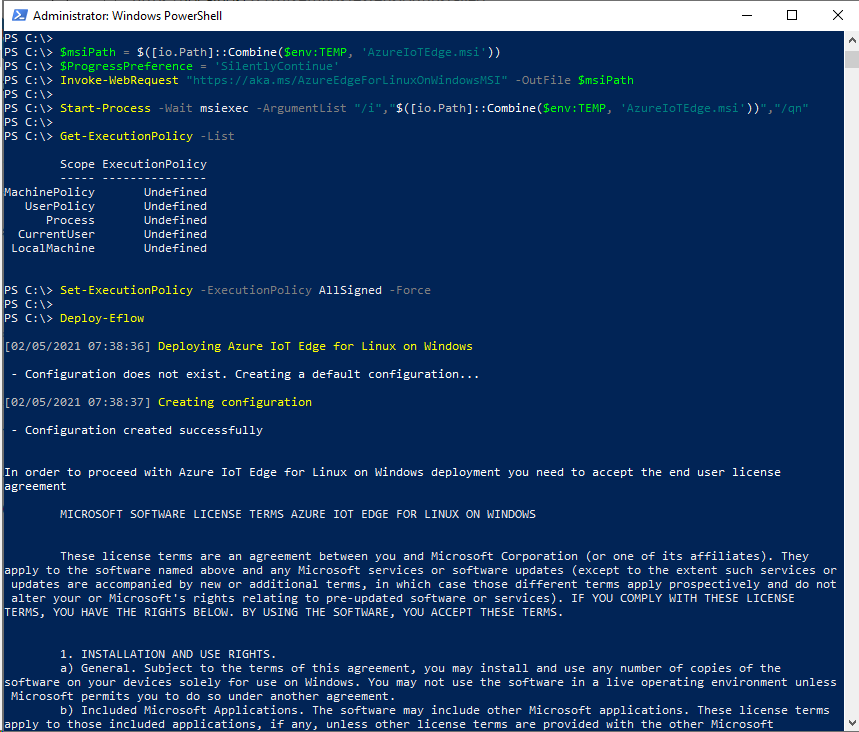Viewport: 859px width, 732px height.
Task: Click the AllSigned policy value
Action: click(350, 290)
